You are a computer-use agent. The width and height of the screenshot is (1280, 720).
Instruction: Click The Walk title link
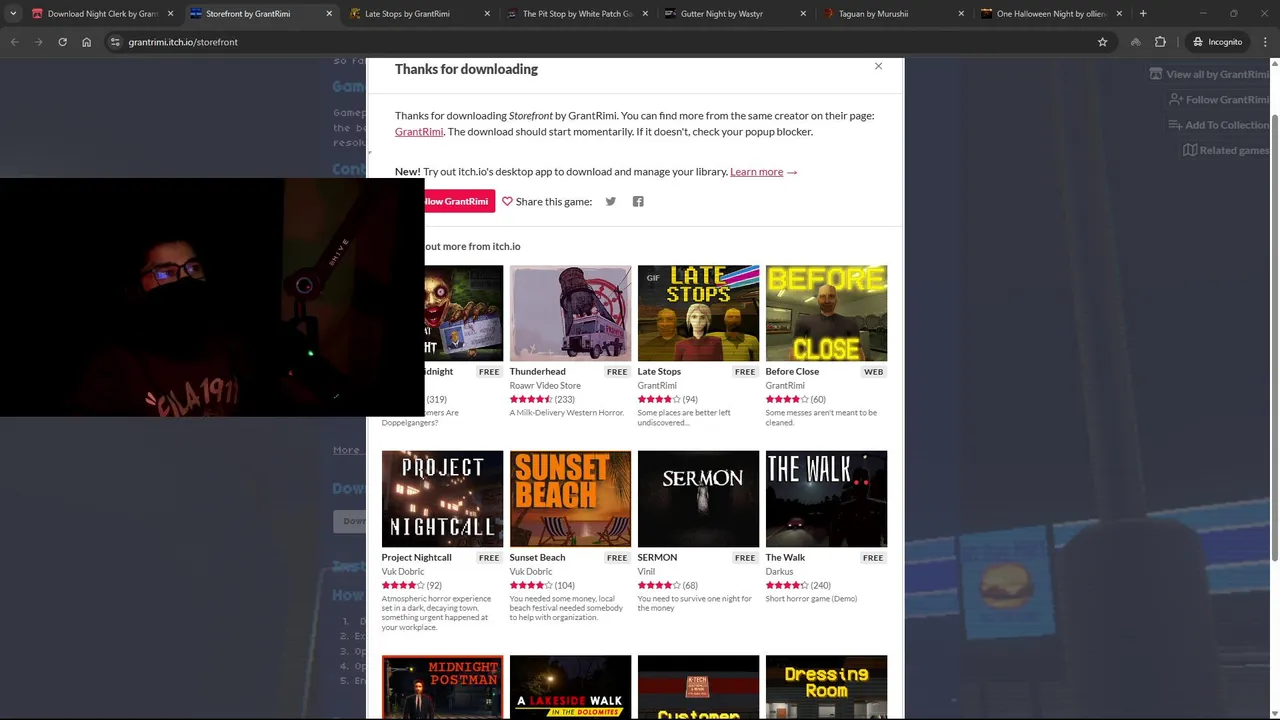(785, 557)
